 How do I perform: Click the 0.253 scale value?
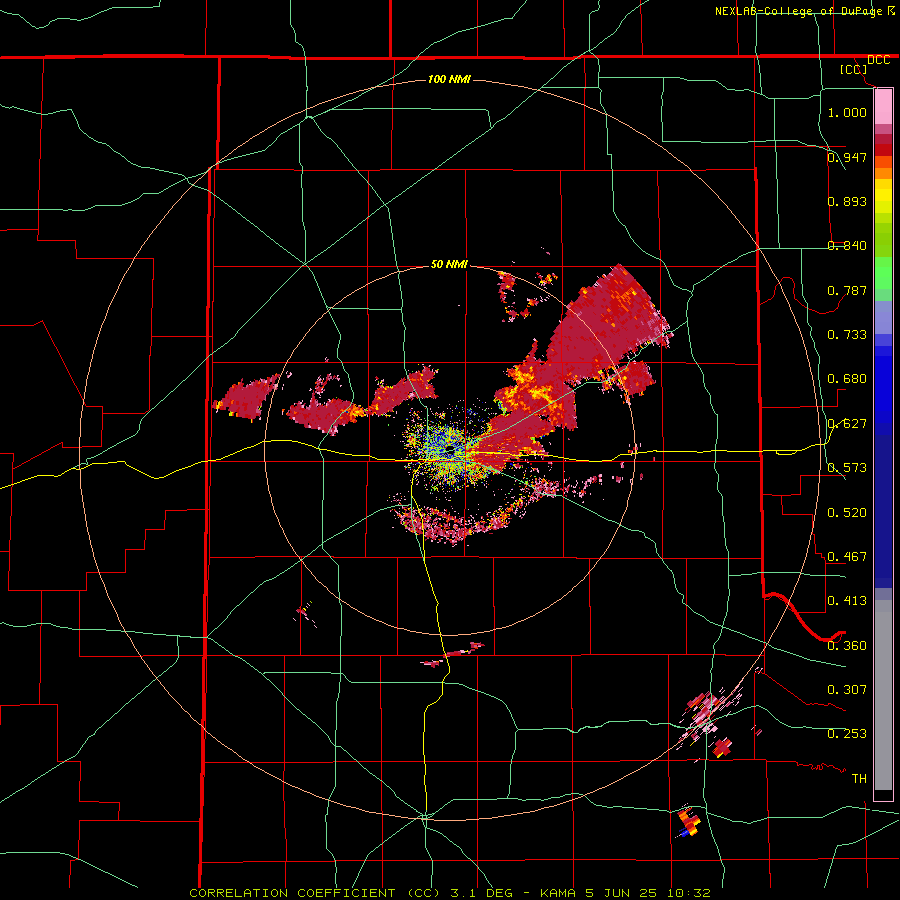pos(847,734)
